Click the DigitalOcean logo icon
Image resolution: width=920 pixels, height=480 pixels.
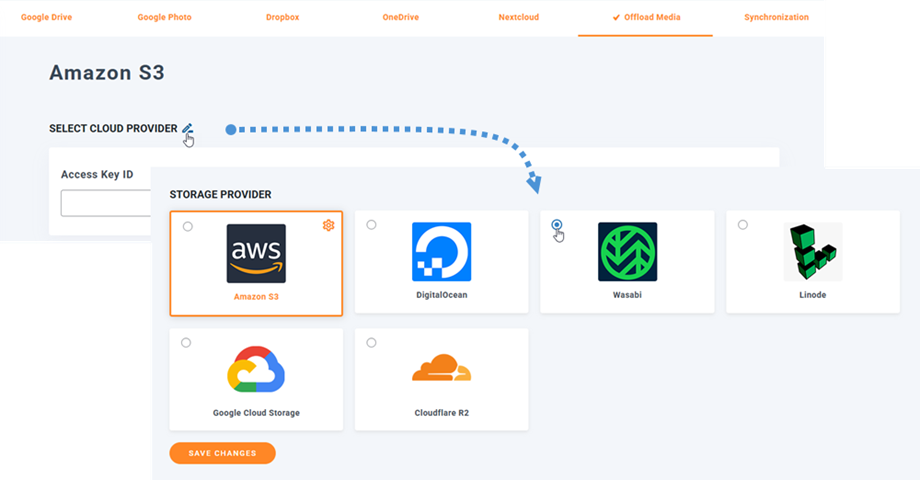tap(441, 252)
